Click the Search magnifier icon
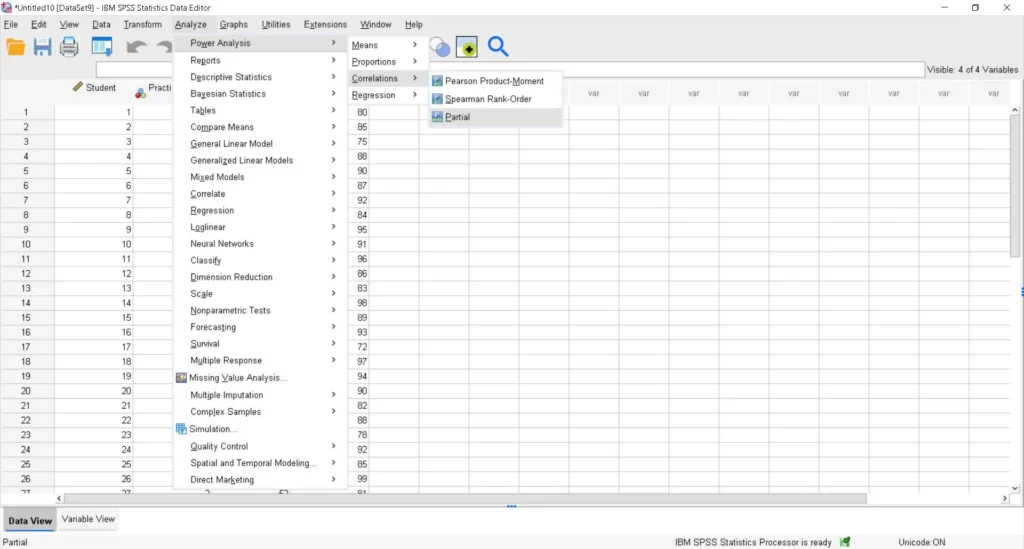Viewport: 1024px width, 549px height. [x=498, y=46]
